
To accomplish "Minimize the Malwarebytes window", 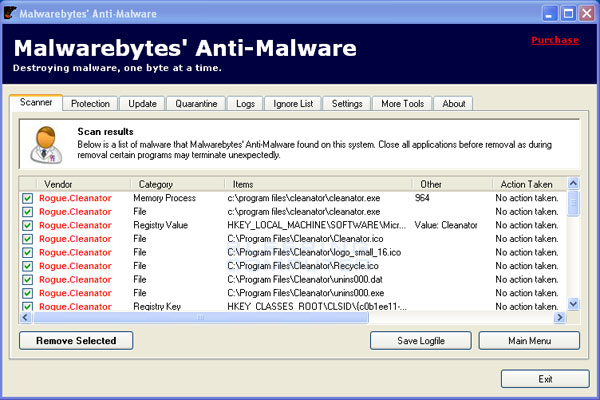I will (x=549, y=14).
